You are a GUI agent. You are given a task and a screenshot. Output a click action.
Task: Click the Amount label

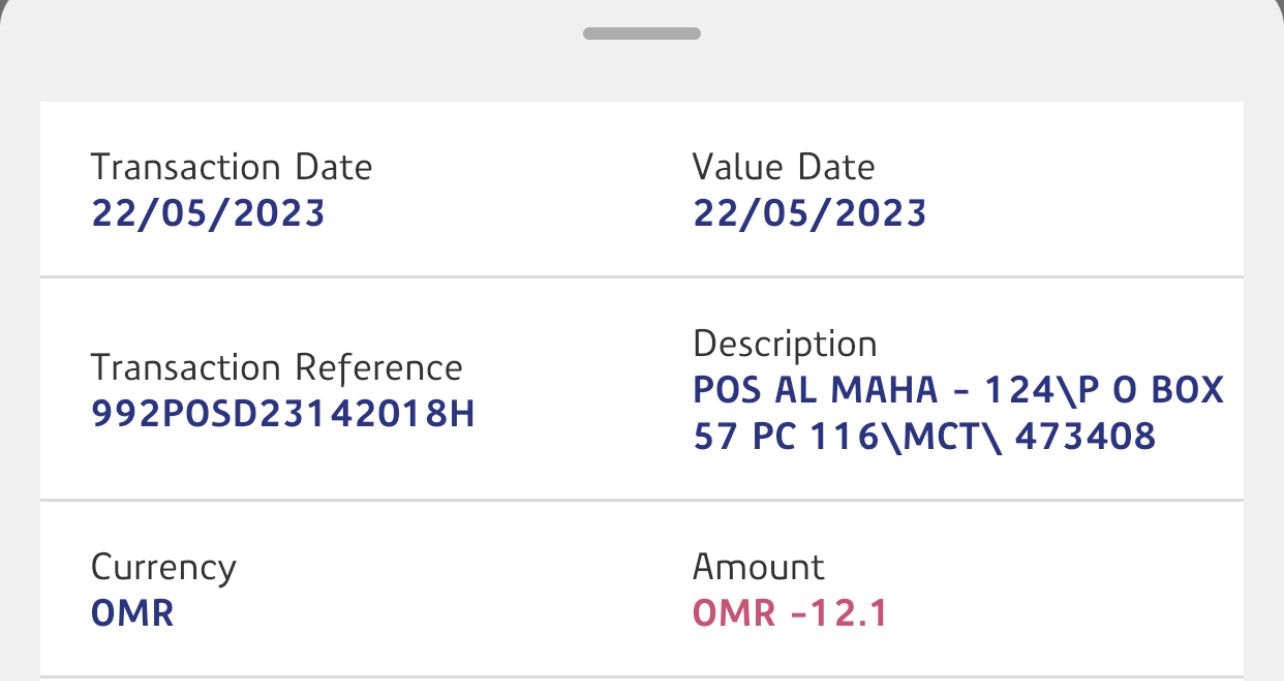[758, 567]
